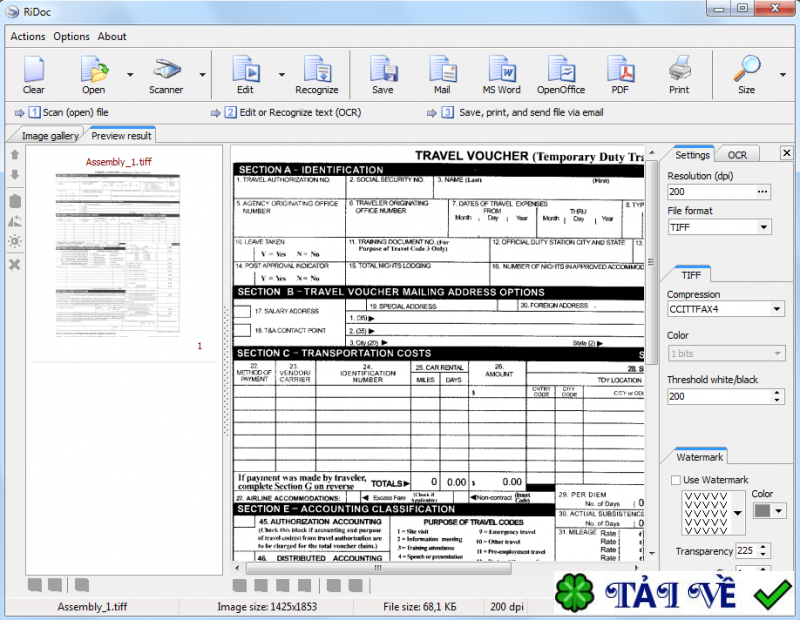Viewport: 800px width, 620px height.
Task: Open the dropdown arrow beside Open
Action: (130, 75)
